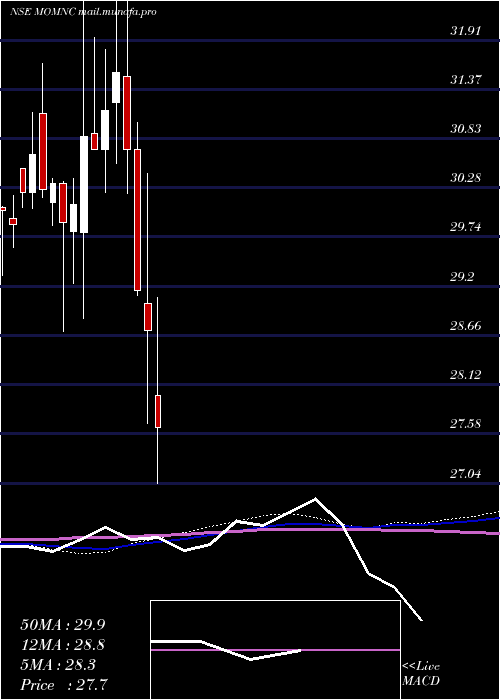The width and height of the screenshot is (500, 700).
Task: Click the 28.12 price axis label
Action: 465,375
